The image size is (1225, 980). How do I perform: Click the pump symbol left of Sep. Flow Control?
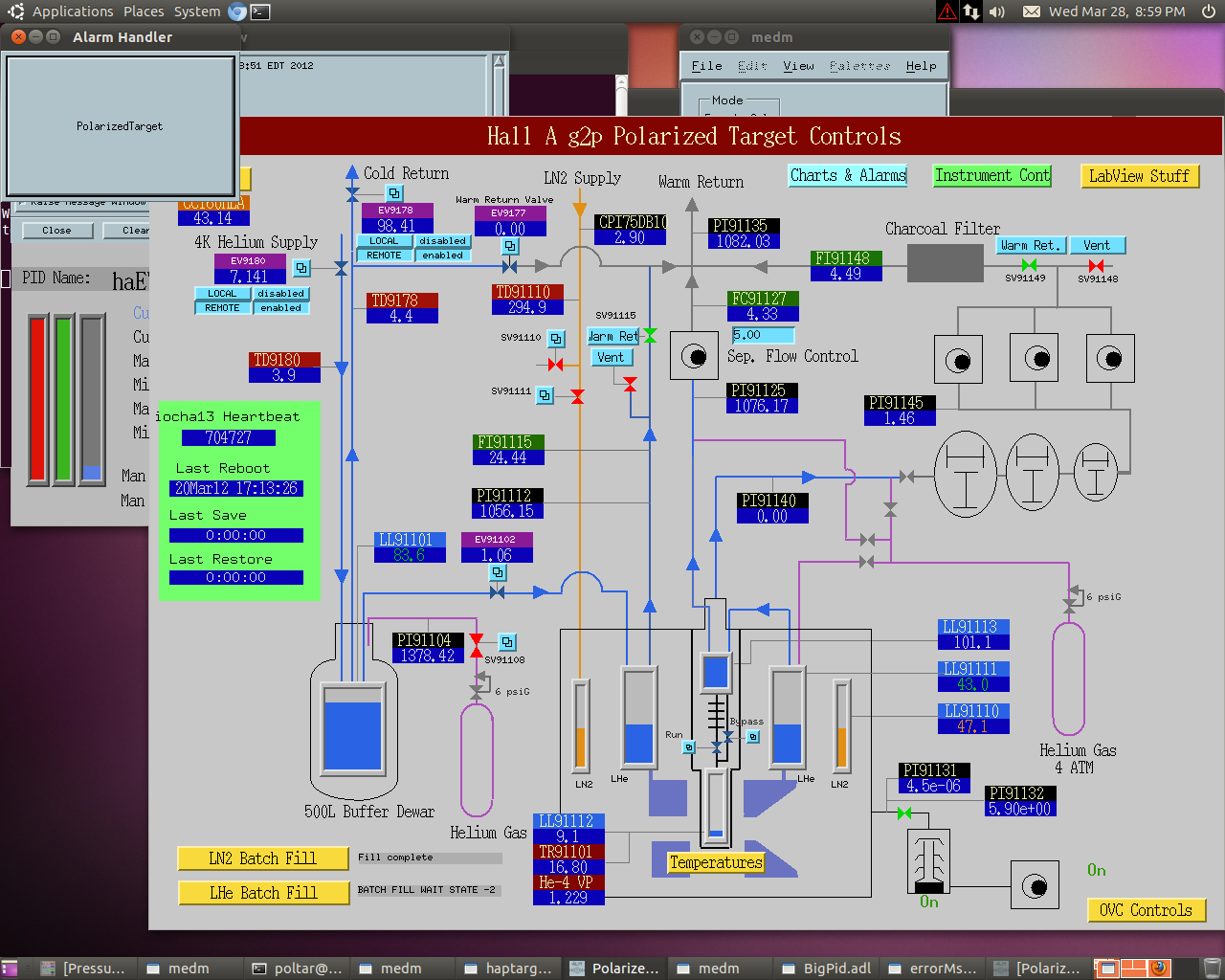point(694,356)
